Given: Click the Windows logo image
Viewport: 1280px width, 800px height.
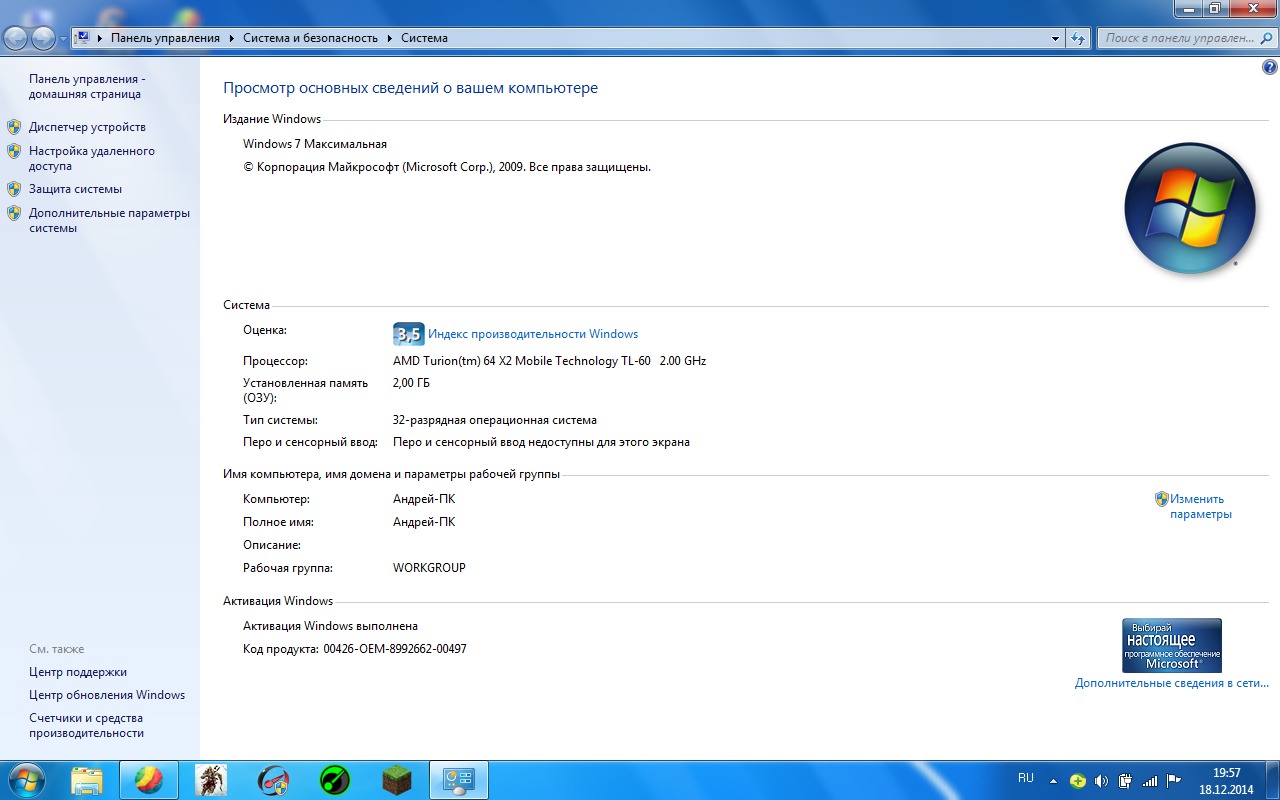Looking at the screenshot, I should click(x=1189, y=208).
